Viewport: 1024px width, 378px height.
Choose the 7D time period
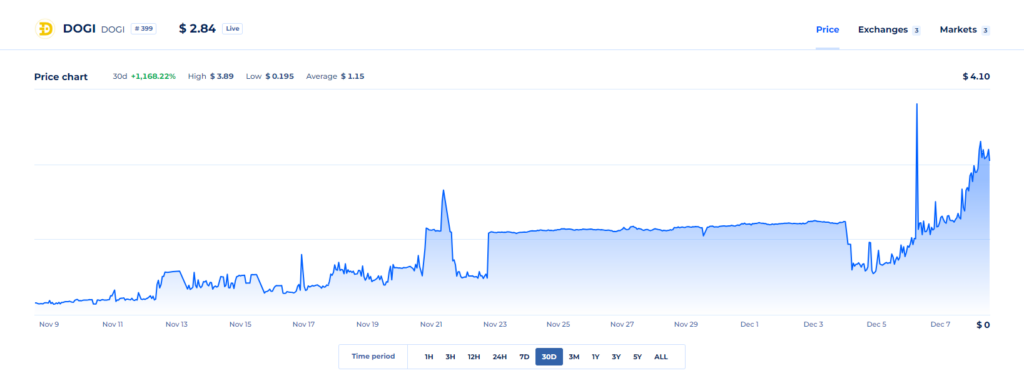(524, 356)
